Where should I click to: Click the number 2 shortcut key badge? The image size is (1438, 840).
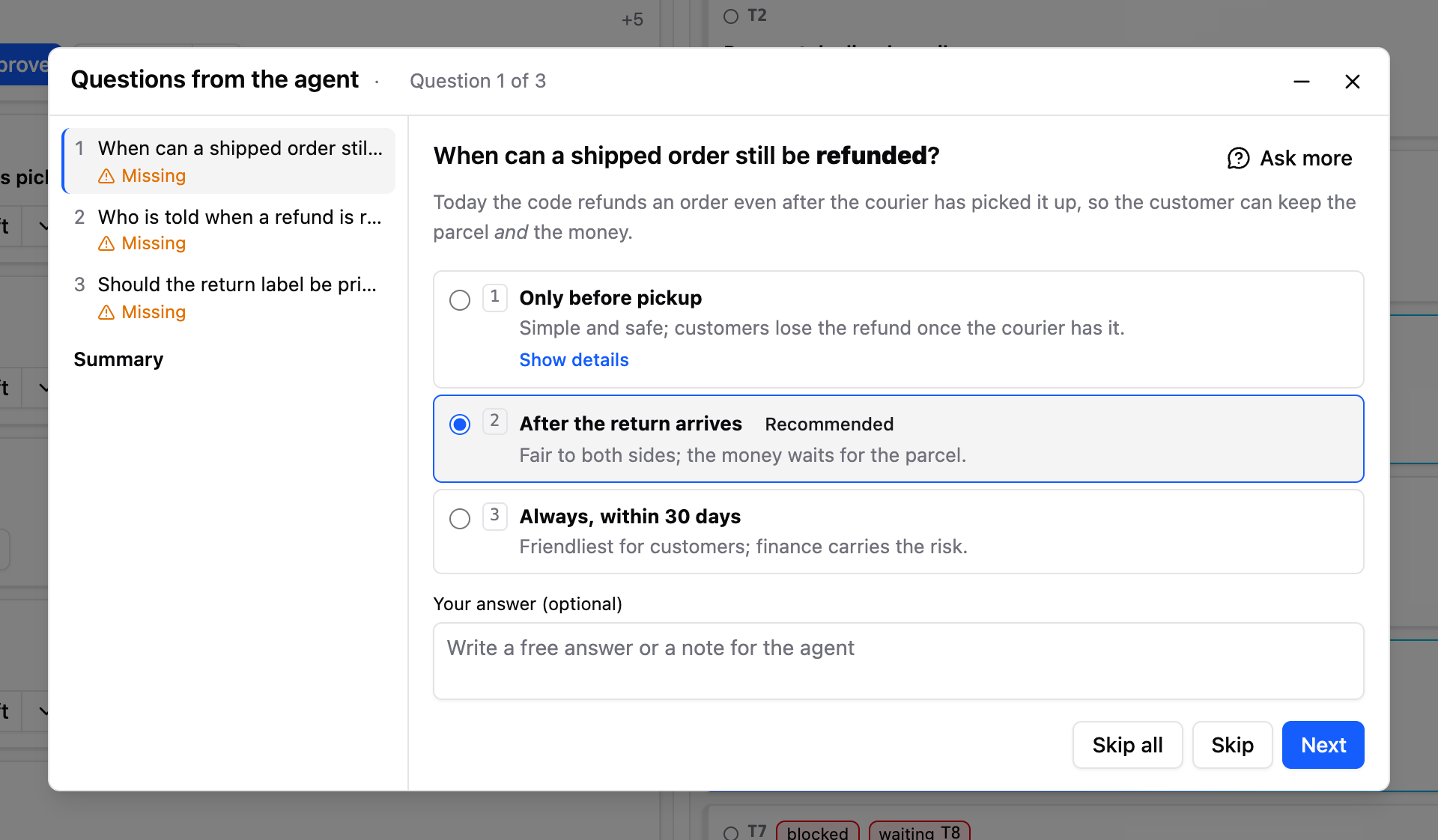pos(494,421)
